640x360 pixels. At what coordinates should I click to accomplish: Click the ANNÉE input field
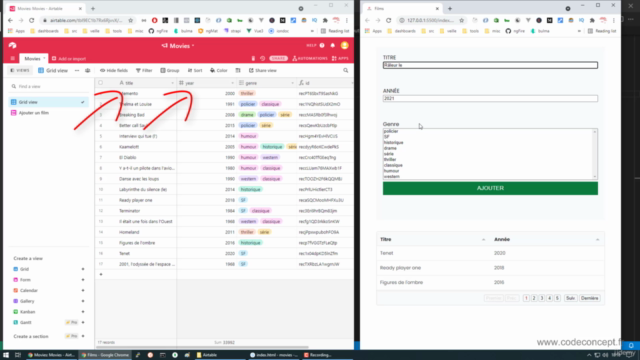pos(490,98)
